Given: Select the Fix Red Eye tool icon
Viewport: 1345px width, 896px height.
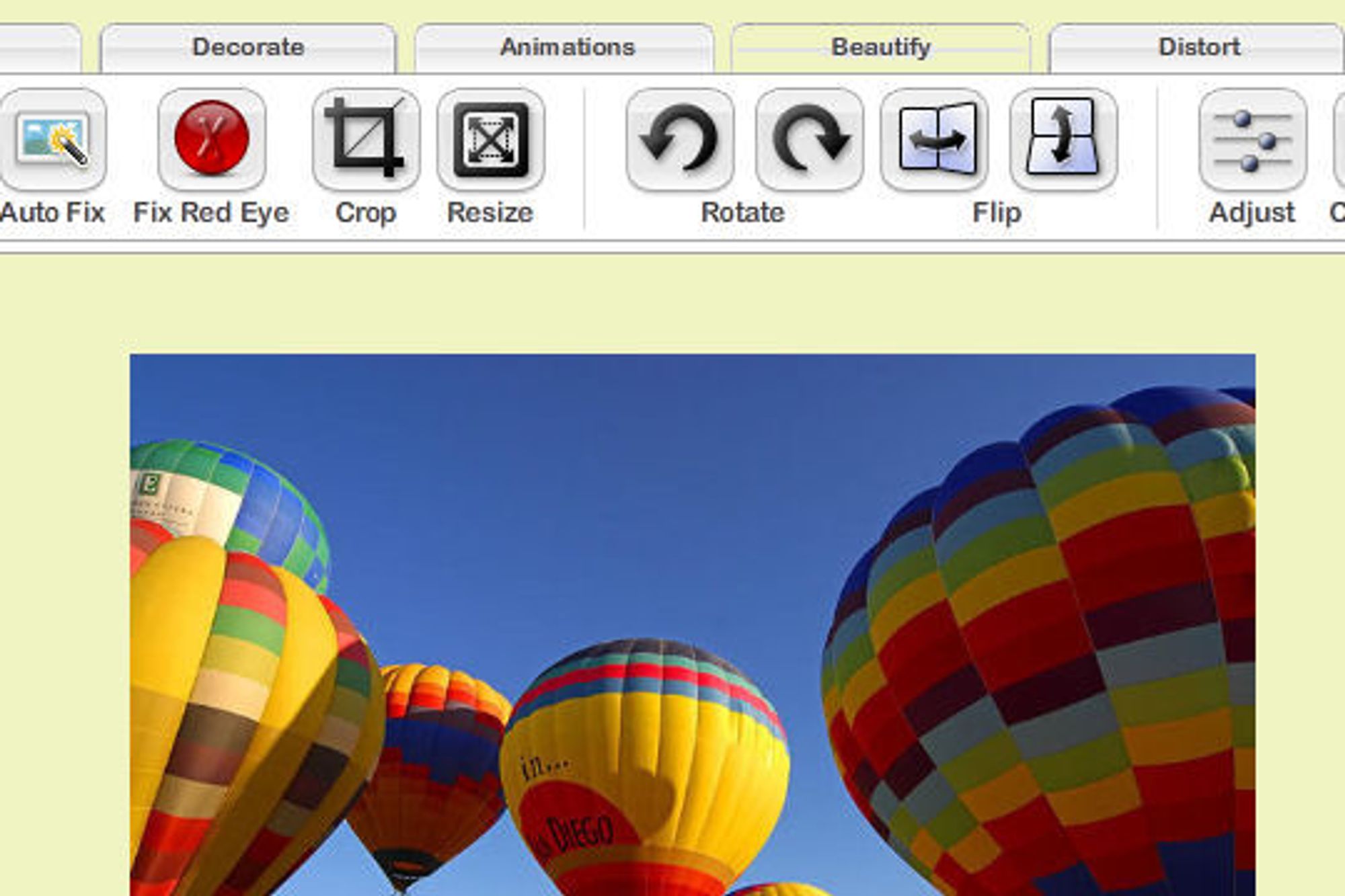Looking at the screenshot, I should pyautogui.click(x=212, y=140).
